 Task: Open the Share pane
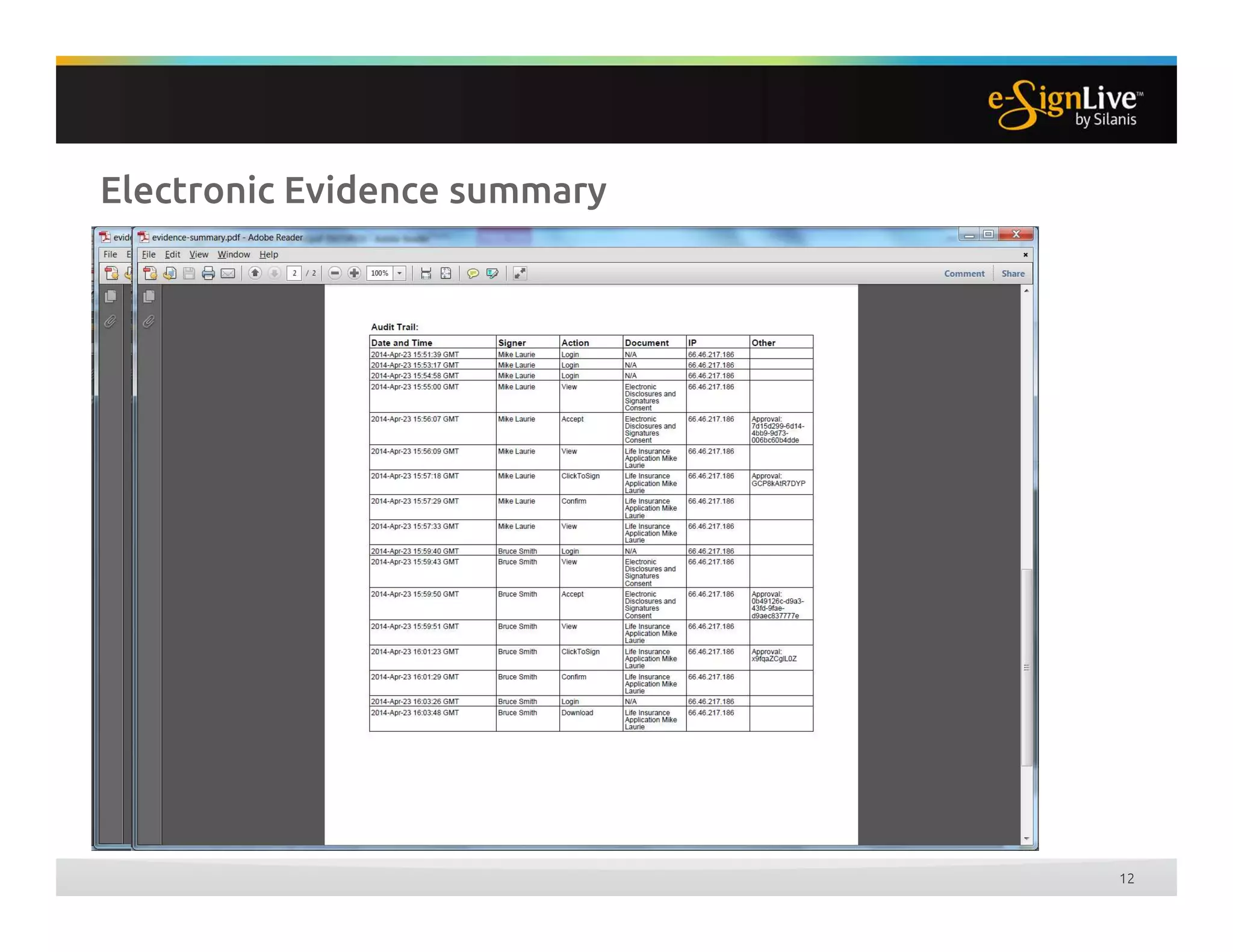pyautogui.click(x=1013, y=274)
